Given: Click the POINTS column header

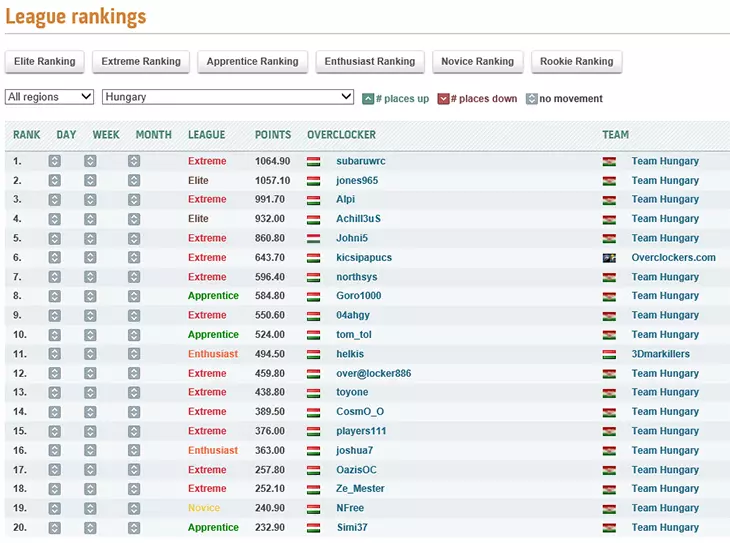Looking at the screenshot, I should [x=273, y=135].
